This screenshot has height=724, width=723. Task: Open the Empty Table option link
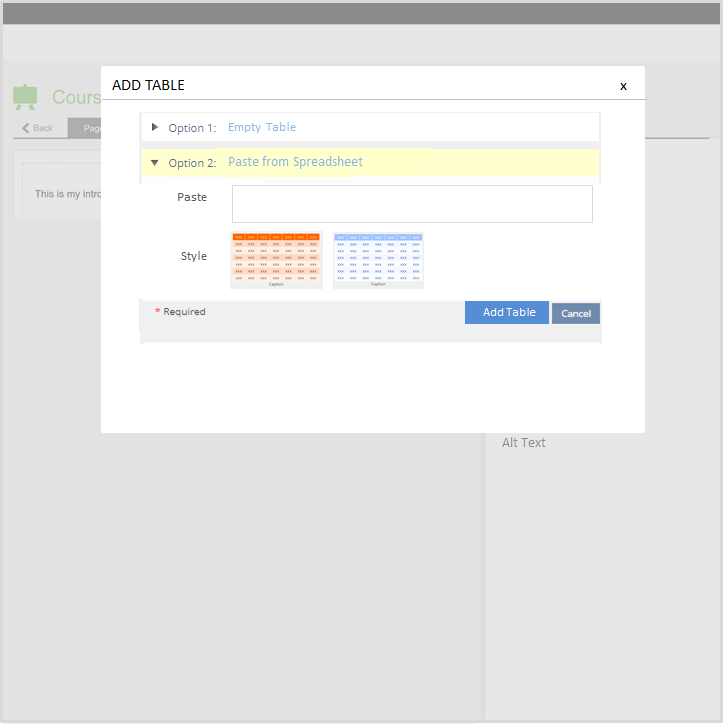click(262, 127)
